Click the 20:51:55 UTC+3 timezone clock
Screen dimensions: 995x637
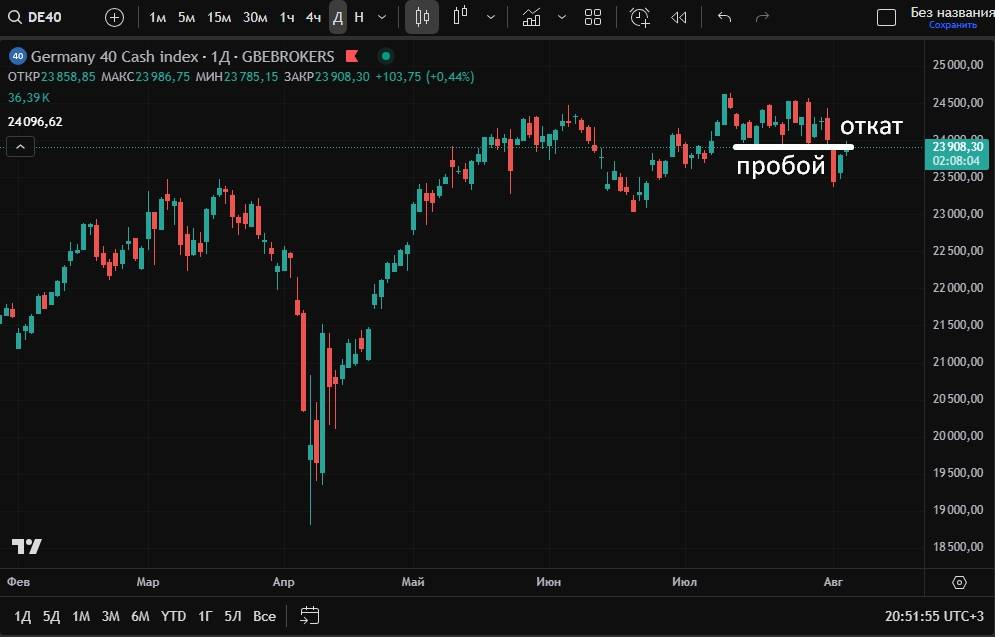click(x=932, y=616)
